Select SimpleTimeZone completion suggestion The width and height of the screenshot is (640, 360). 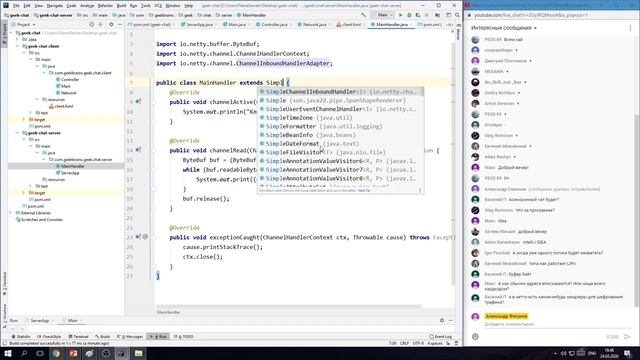[340, 118]
